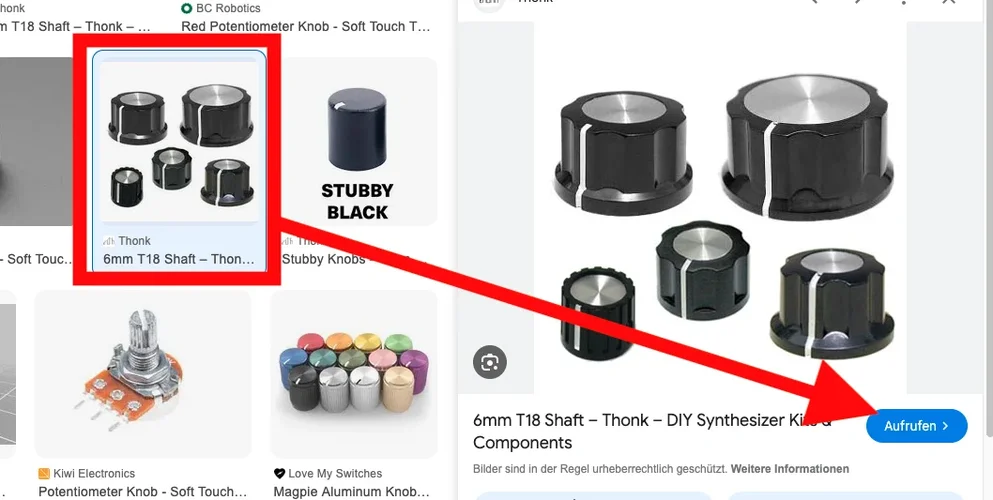Click the Kiwi Electronics orange favicon

(x=44, y=473)
